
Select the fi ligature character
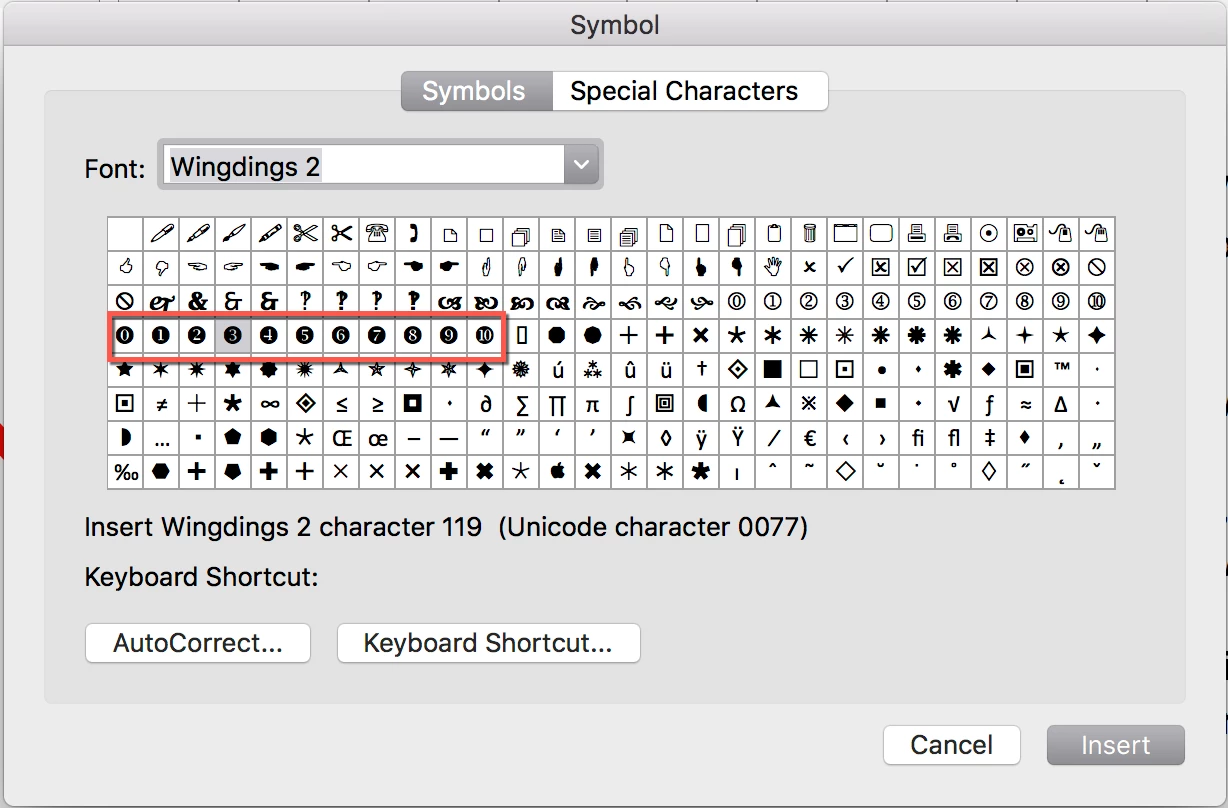click(917, 438)
